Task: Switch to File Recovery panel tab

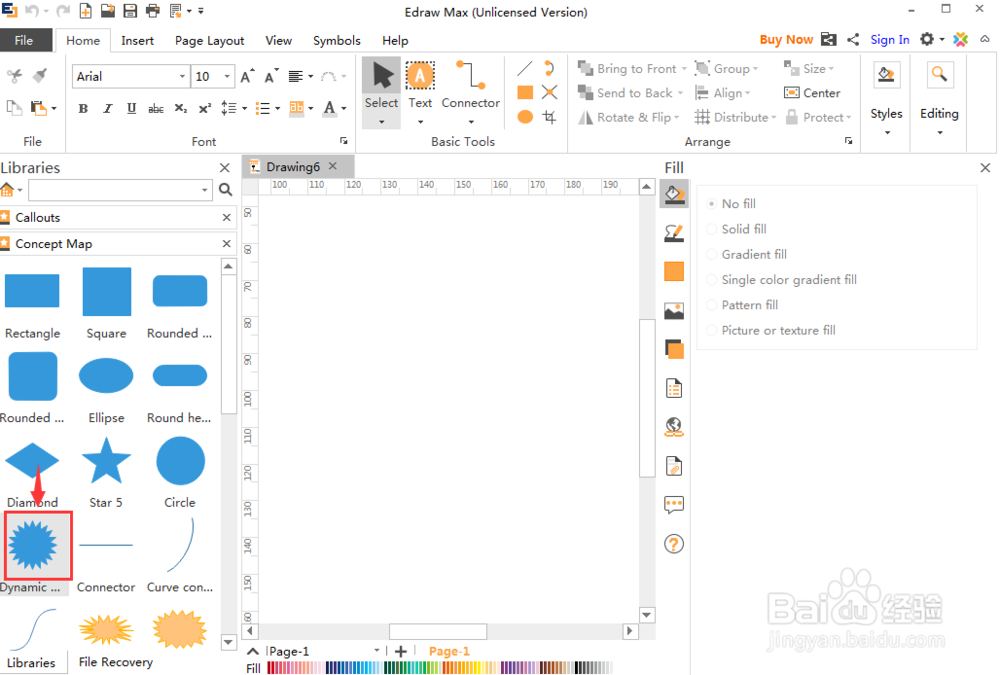Action: point(115,662)
